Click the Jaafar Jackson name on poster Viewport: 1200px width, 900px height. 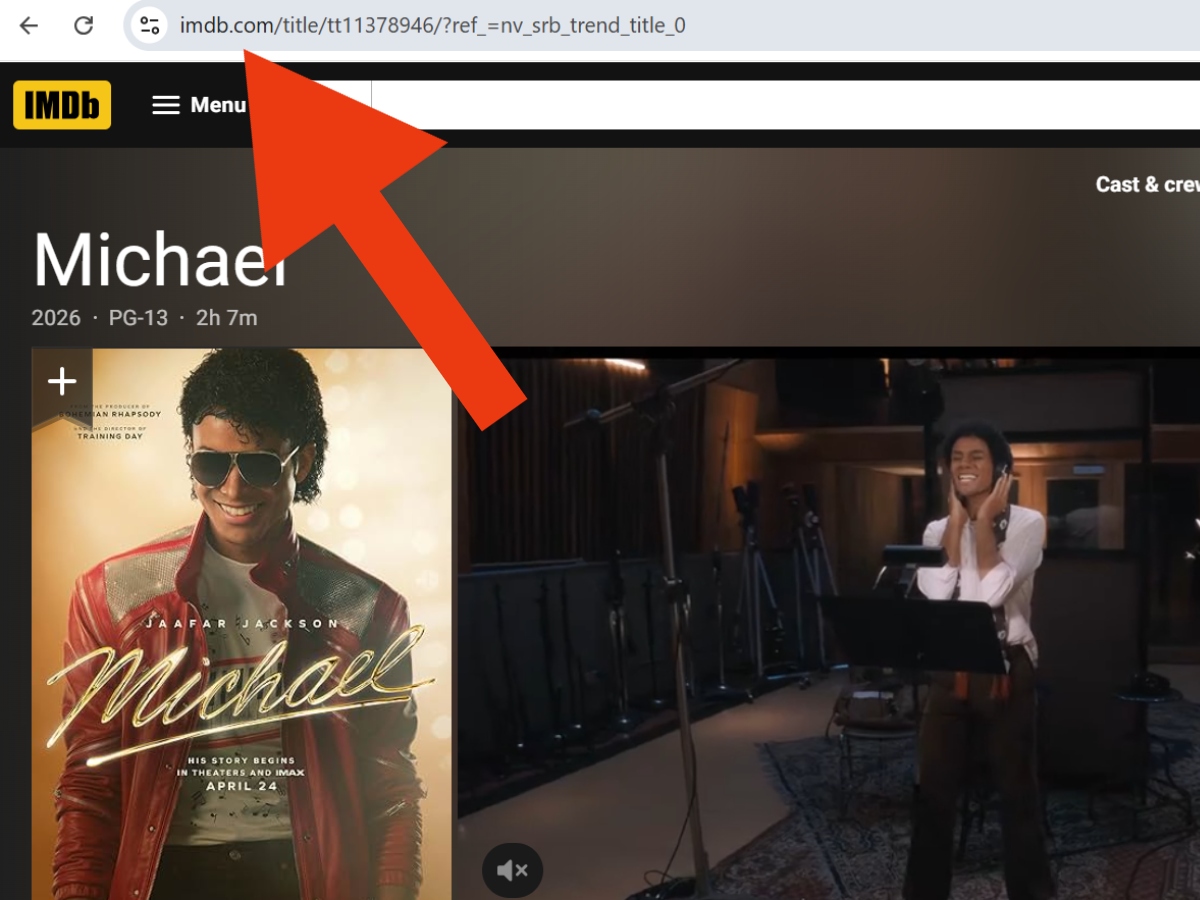(242, 623)
